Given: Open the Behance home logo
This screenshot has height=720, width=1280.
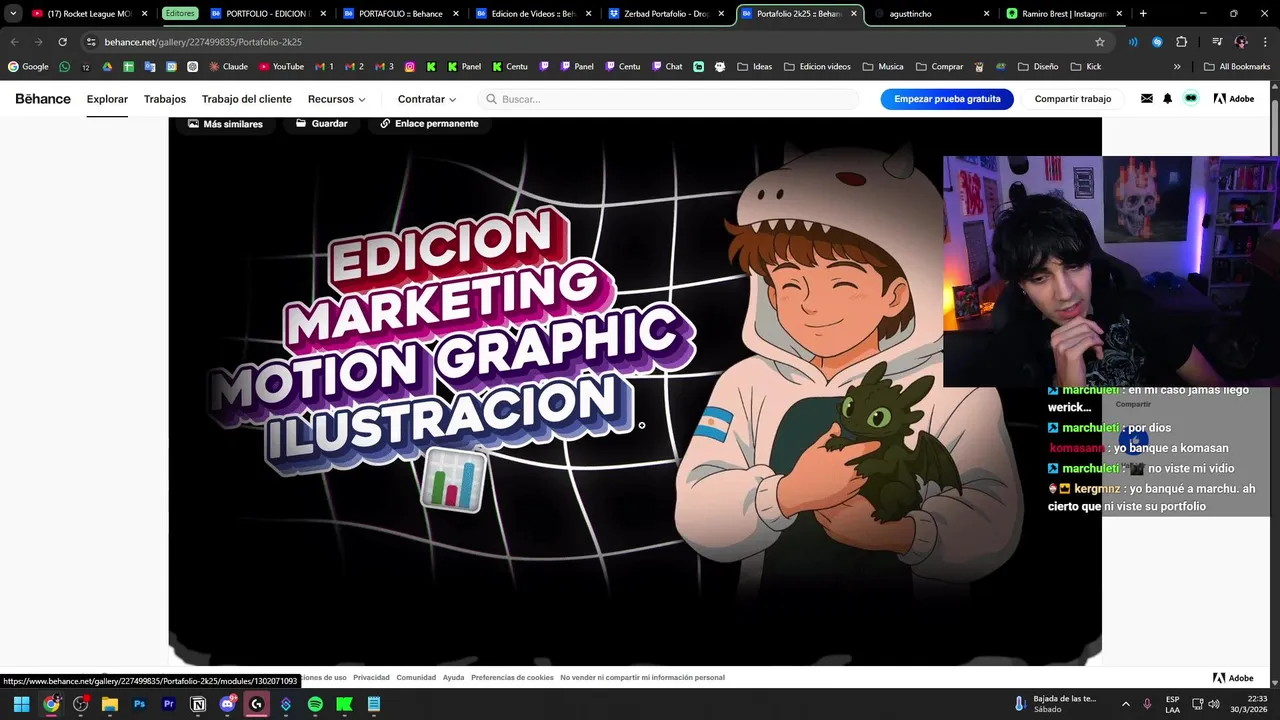Looking at the screenshot, I should [x=42, y=99].
